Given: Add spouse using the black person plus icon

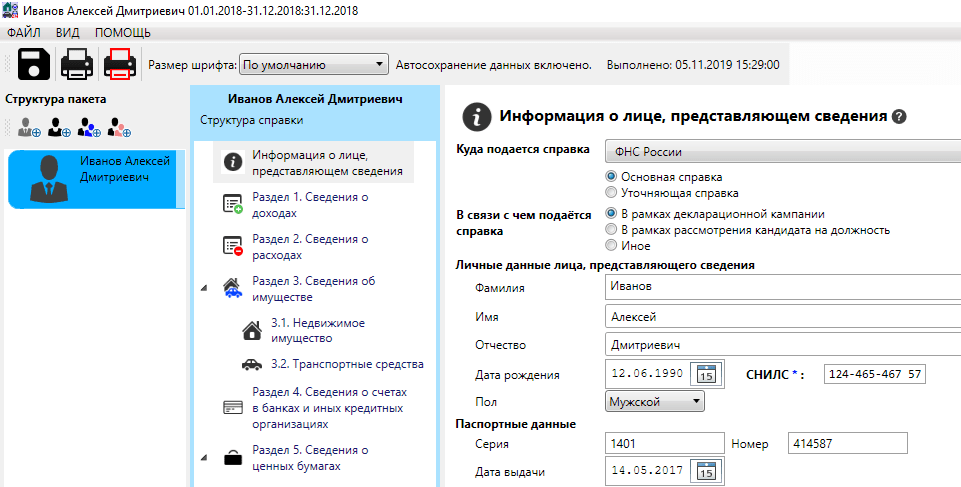Looking at the screenshot, I should (x=59, y=127).
